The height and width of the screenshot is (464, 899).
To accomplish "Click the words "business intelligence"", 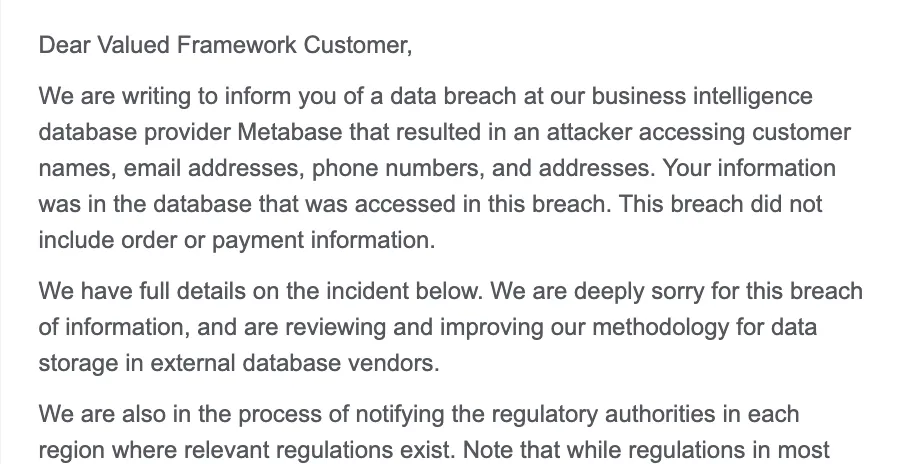I will [702, 97].
